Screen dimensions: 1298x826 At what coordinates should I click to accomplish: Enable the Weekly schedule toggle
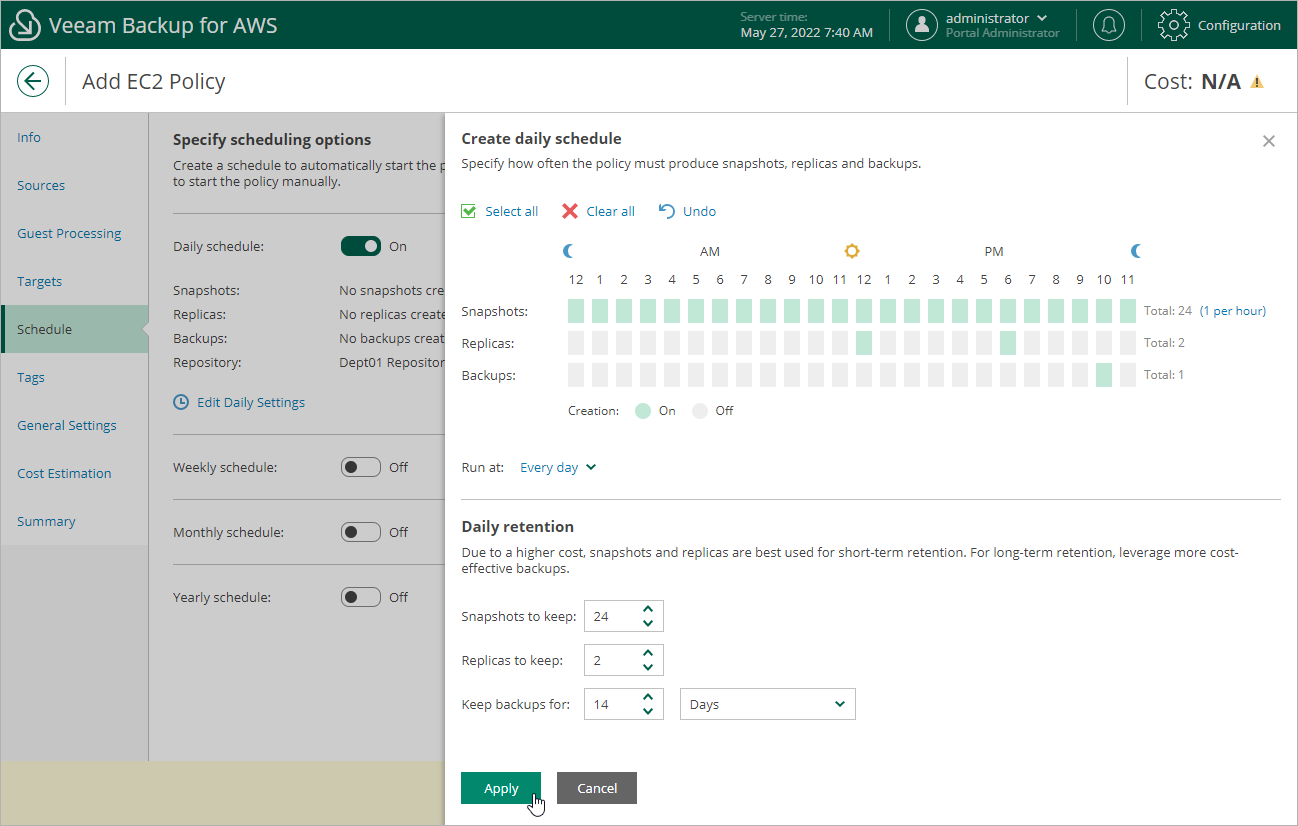[361, 467]
